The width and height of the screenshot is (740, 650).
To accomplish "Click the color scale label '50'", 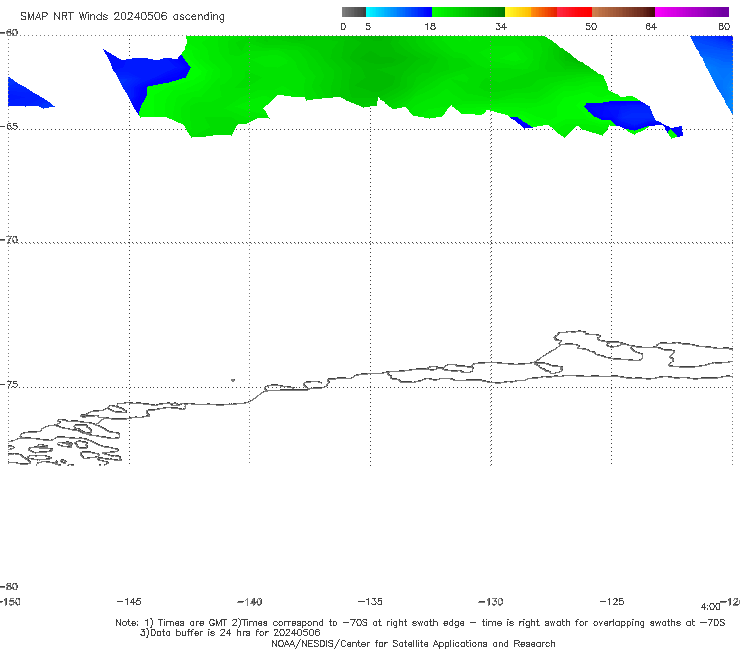I will [591, 27].
